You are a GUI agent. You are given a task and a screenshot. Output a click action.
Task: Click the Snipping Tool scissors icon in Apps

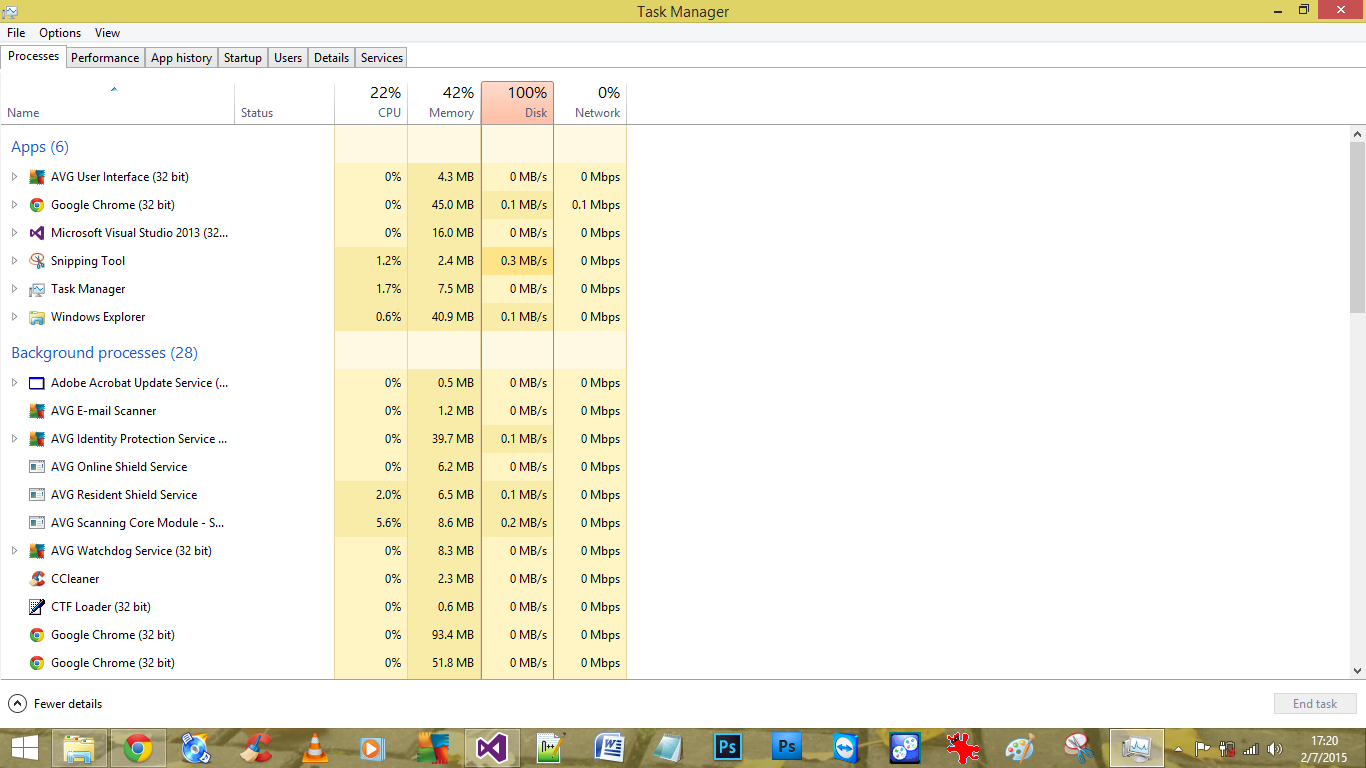[37, 261]
